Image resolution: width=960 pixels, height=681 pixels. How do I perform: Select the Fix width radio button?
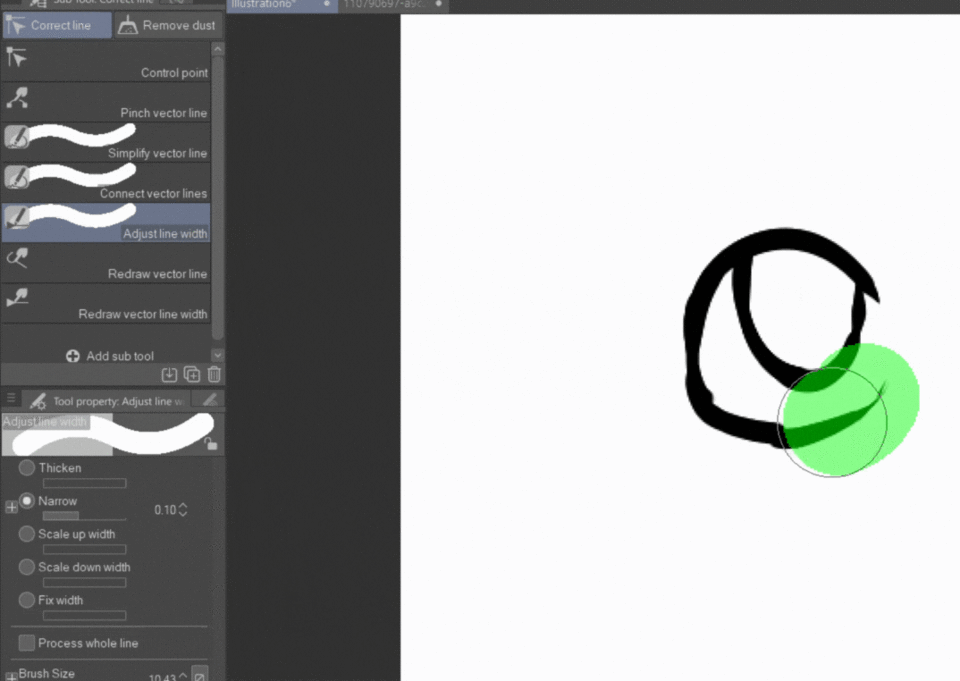[x=26, y=600]
